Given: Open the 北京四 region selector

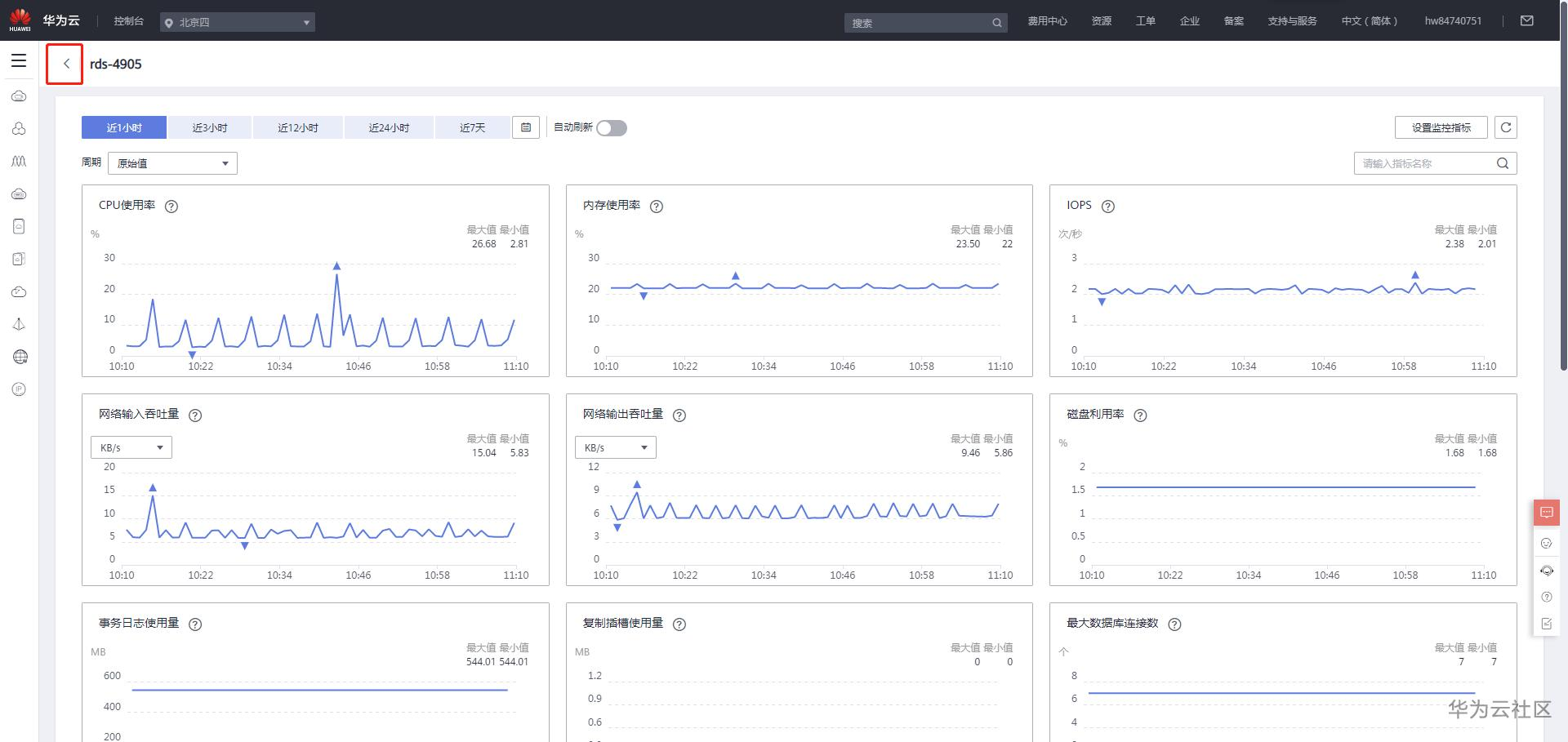Looking at the screenshot, I should click(x=237, y=22).
